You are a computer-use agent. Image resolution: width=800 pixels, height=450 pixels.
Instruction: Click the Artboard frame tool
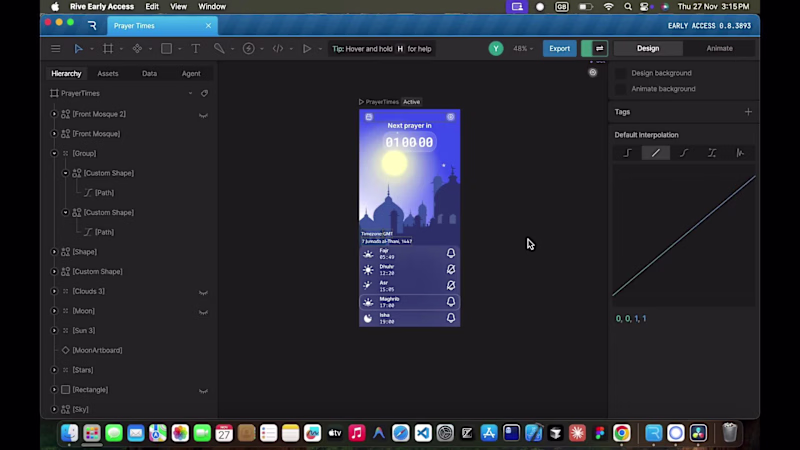pyautogui.click(x=107, y=48)
